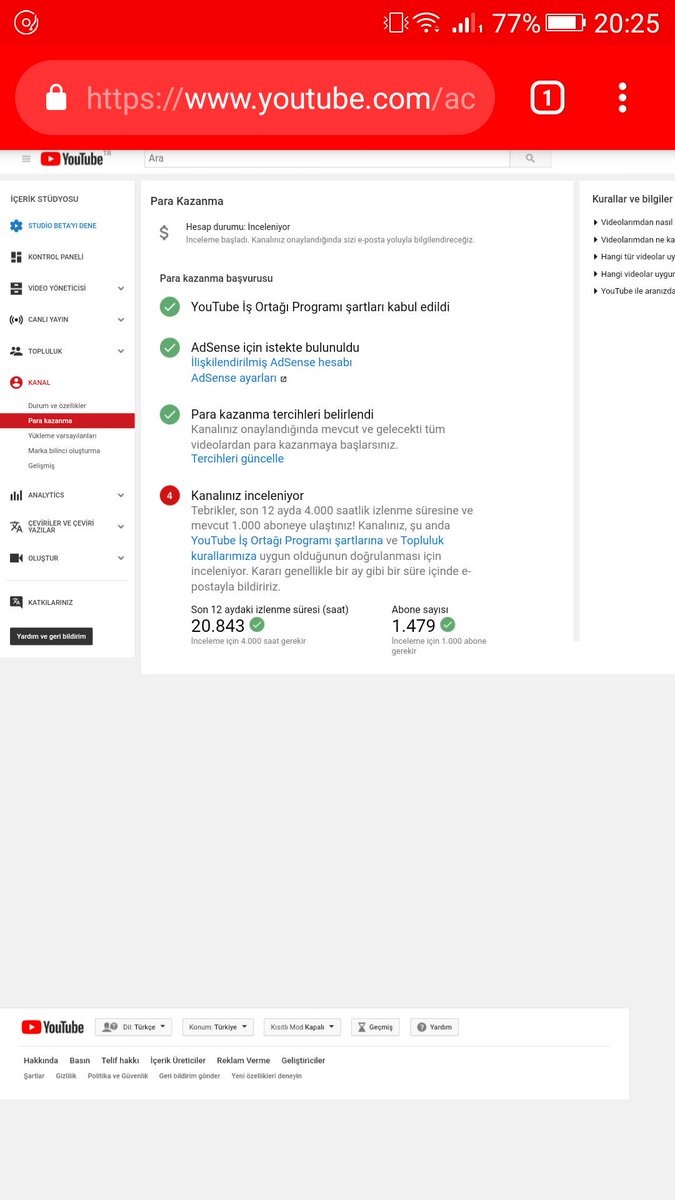Screen dimensions: 675x1200
Task: Go to the YouTube logo in the header
Action: pos(72,159)
